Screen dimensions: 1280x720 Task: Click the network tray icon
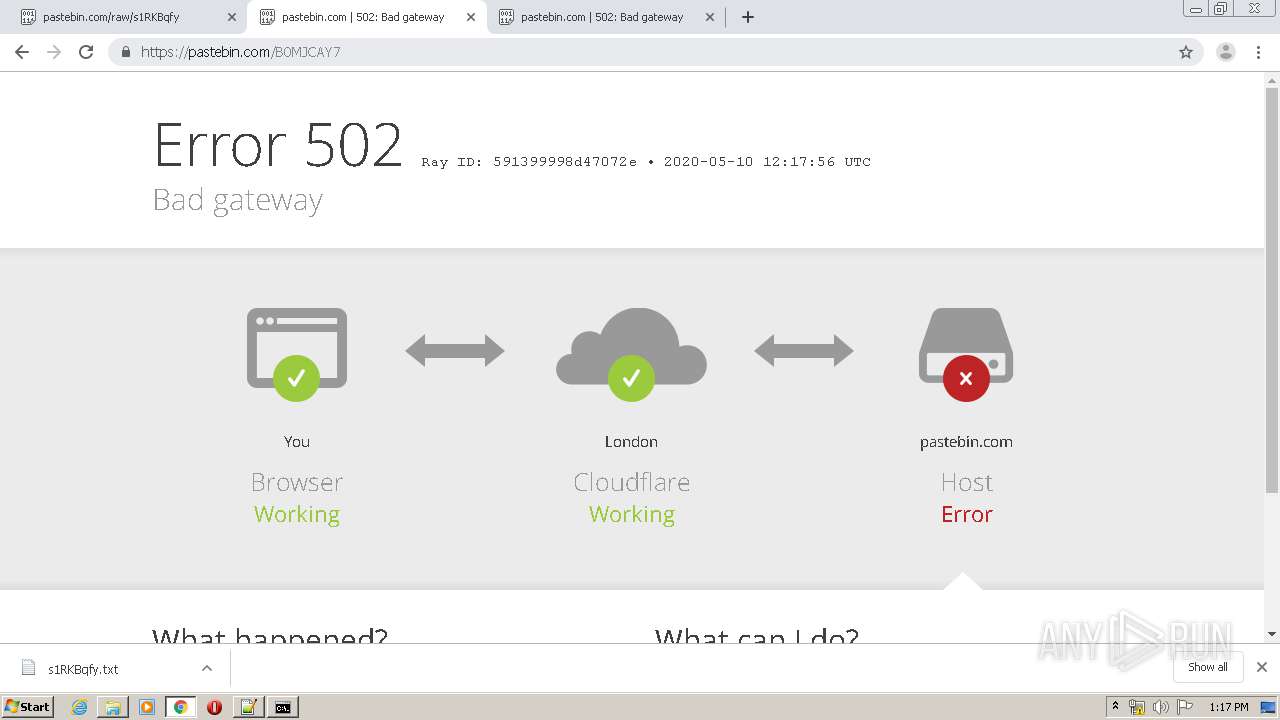click(x=1137, y=707)
